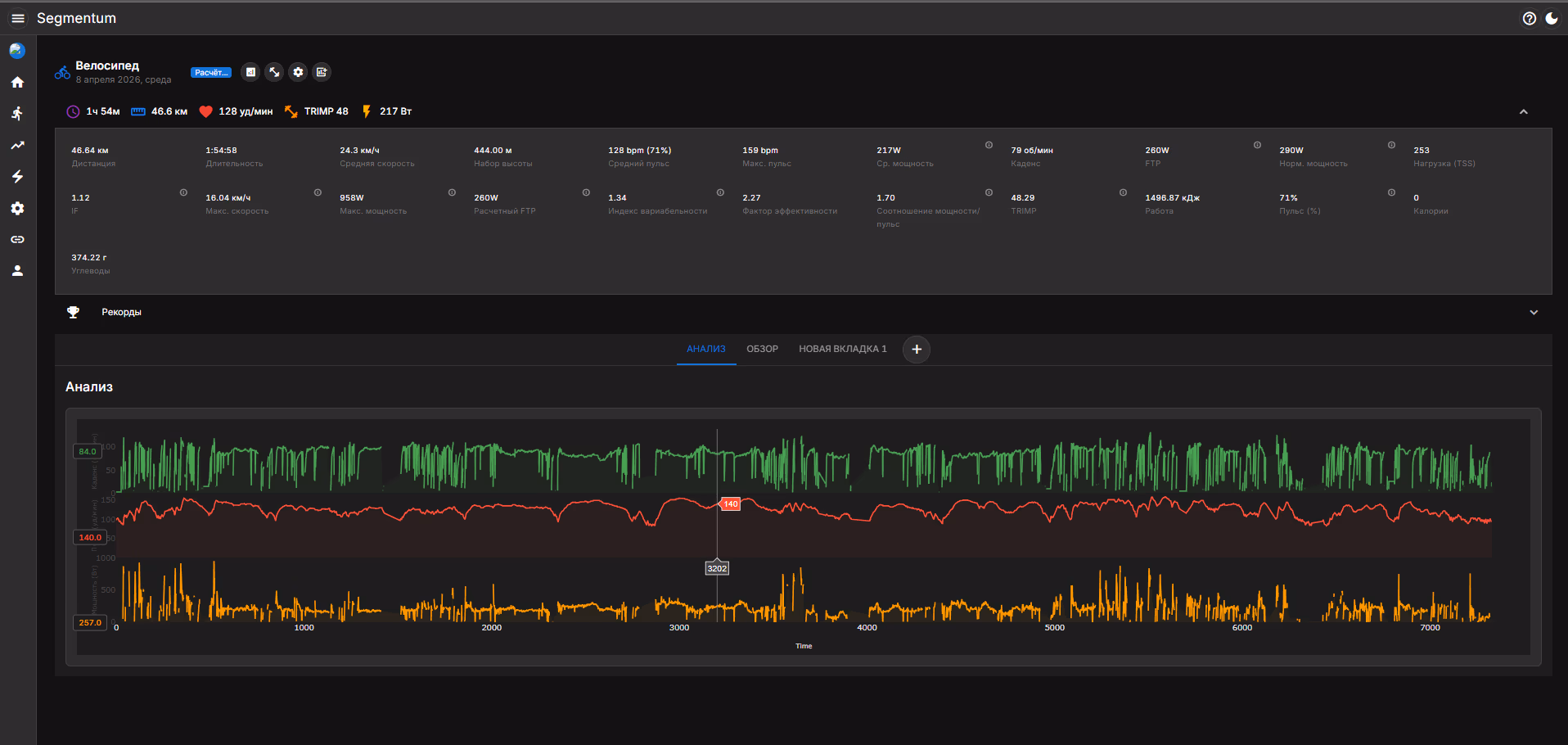Click the blue Расчёт badge
The width and height of the screenshot is (1568, 745).
pyautogui.click(x=211, y=73)
